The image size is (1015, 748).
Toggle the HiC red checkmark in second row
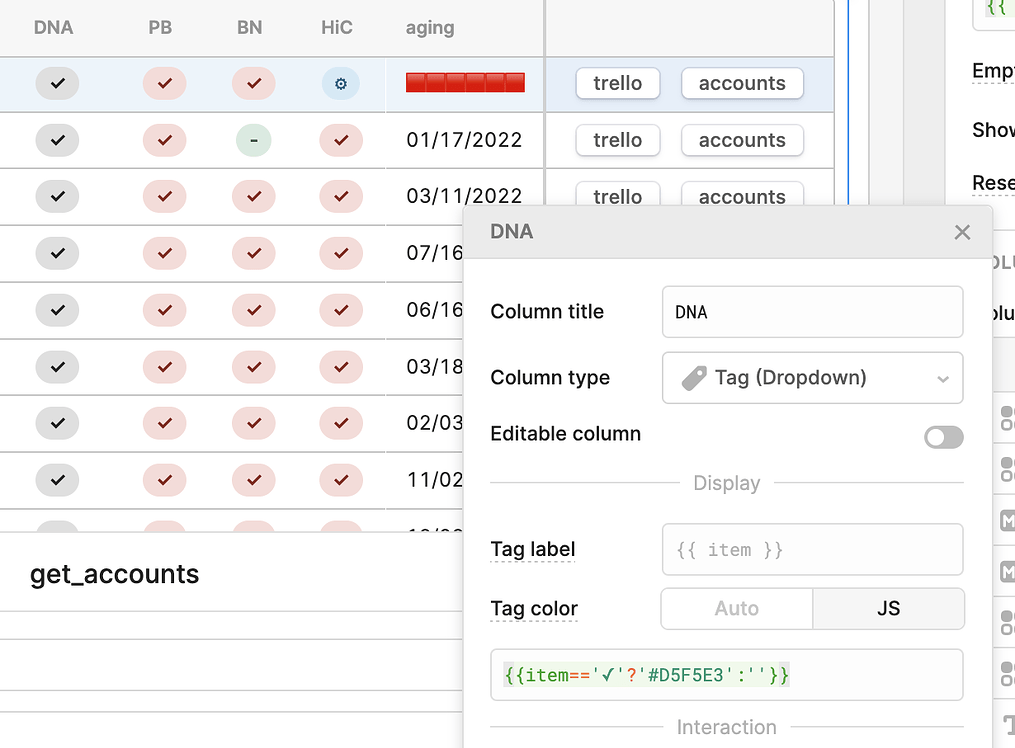(340, 140)
